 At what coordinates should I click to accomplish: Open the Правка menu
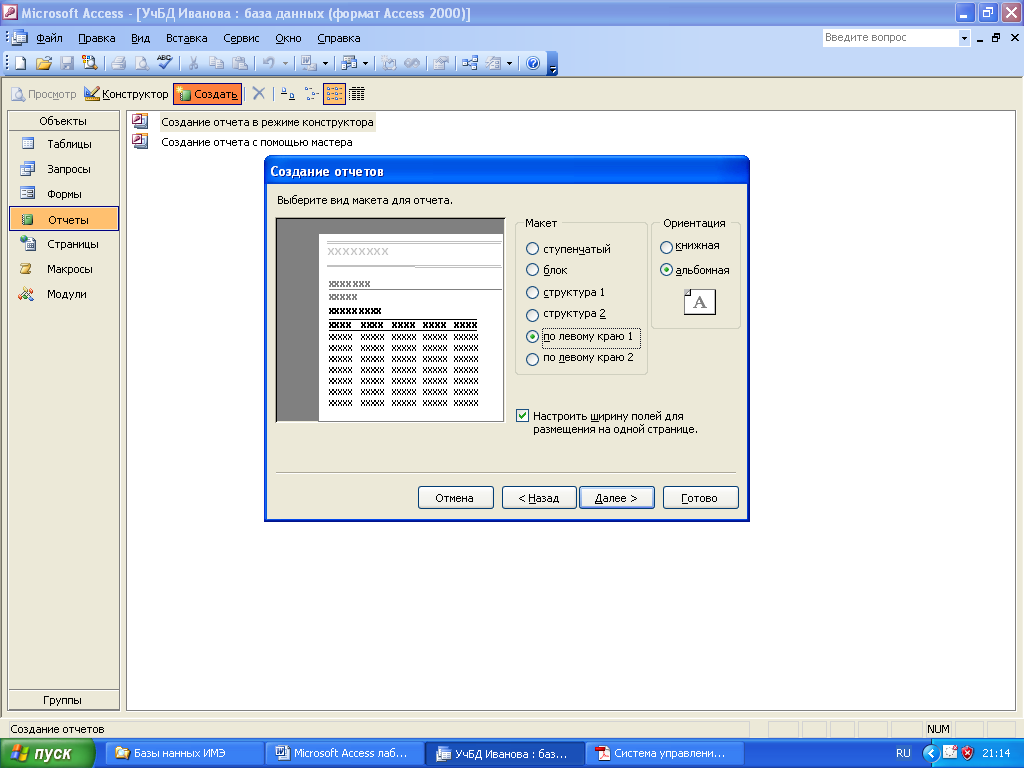click(x=97, y=38)
